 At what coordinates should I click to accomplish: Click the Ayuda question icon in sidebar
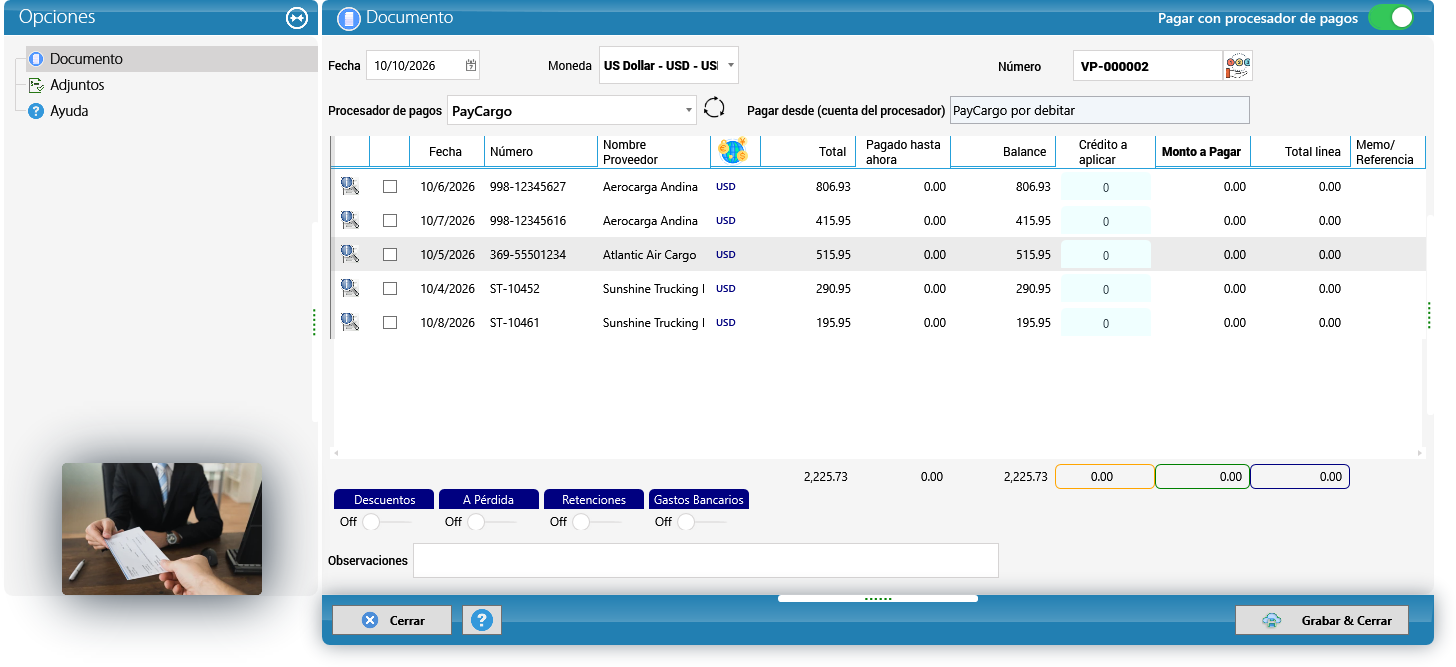pyautogui.click(x=36, y=111)
